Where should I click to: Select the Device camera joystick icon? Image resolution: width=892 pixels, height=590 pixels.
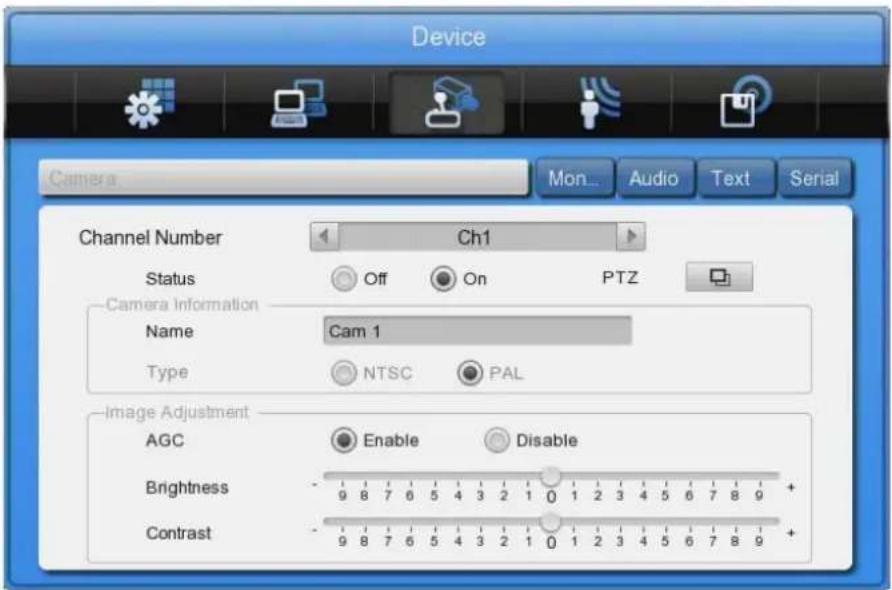(x=447, y=103)
